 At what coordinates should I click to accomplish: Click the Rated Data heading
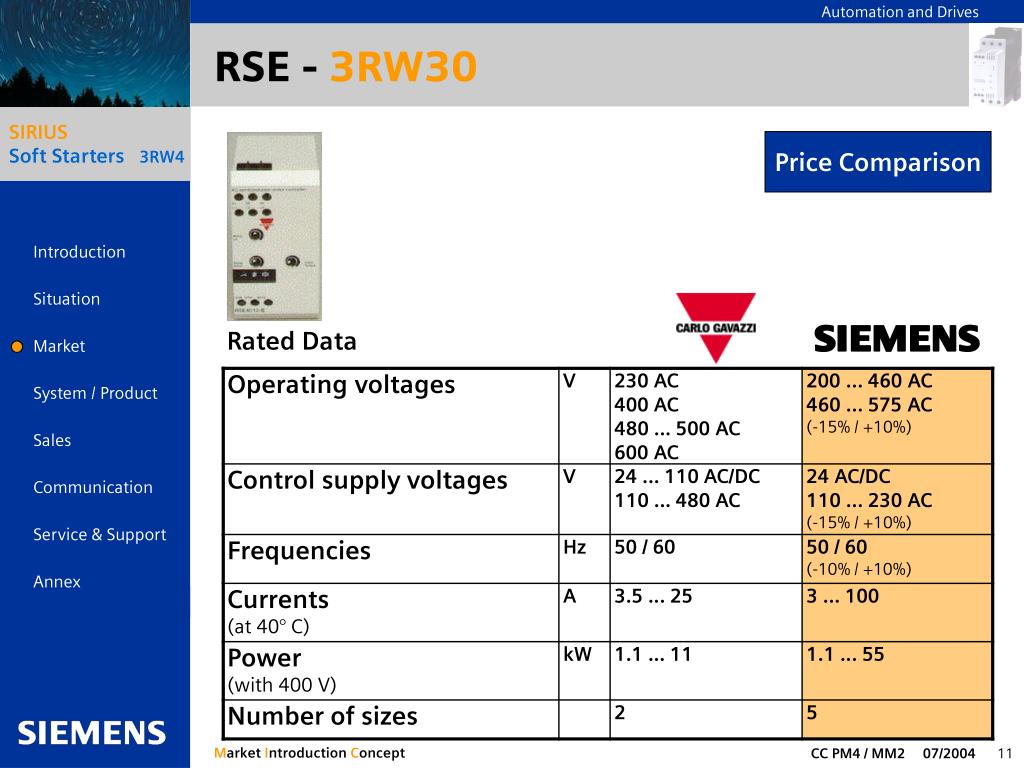292,341
